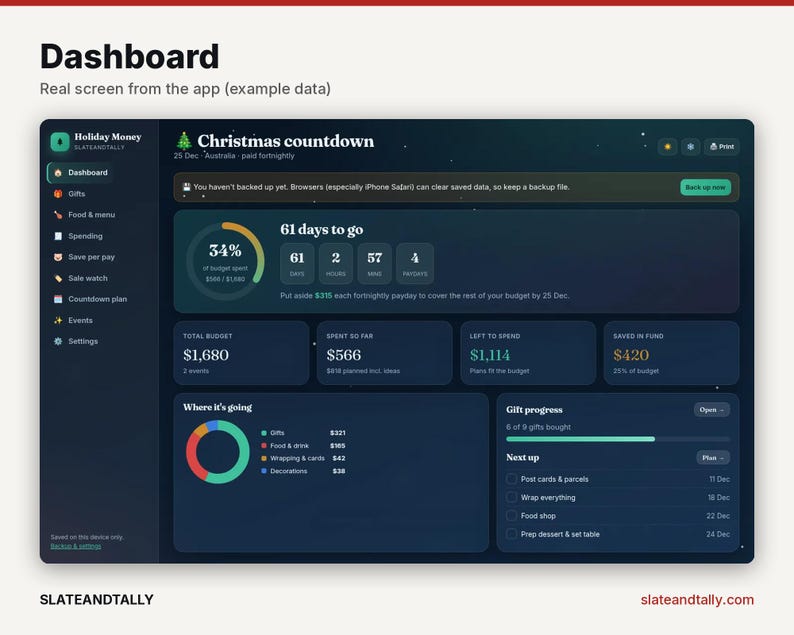Click the gift progress bar
Screen dimensions: 794x635
click(x=618, y=439)
